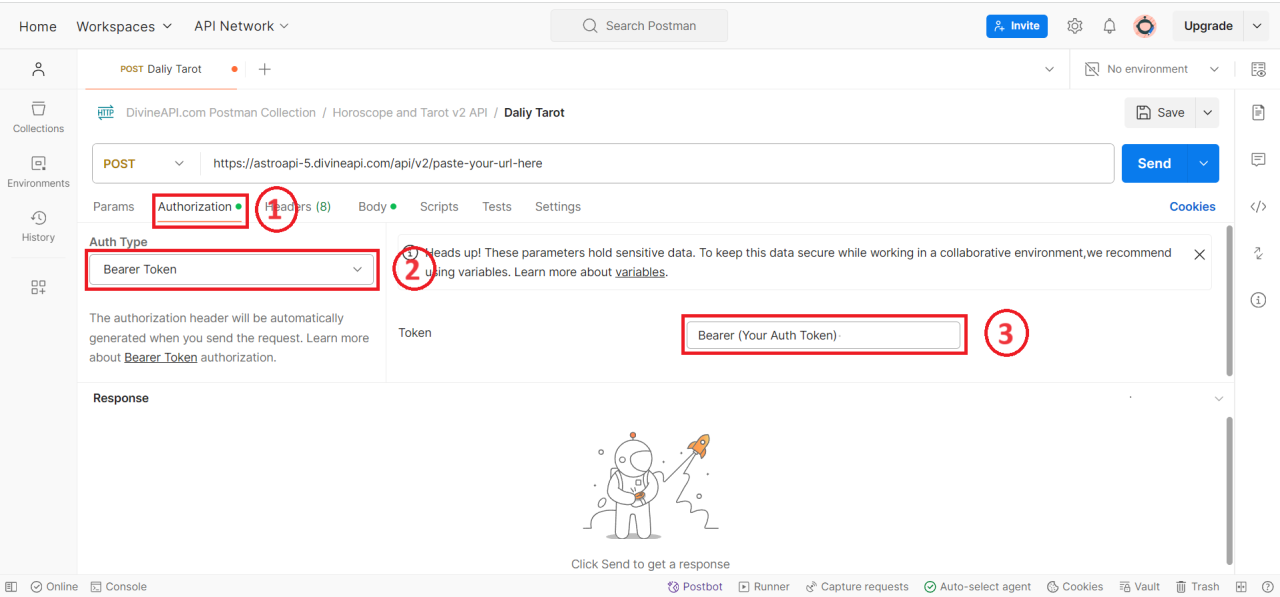Switch to the Scripts tab

pyautogui.click(x=439, y=207)
